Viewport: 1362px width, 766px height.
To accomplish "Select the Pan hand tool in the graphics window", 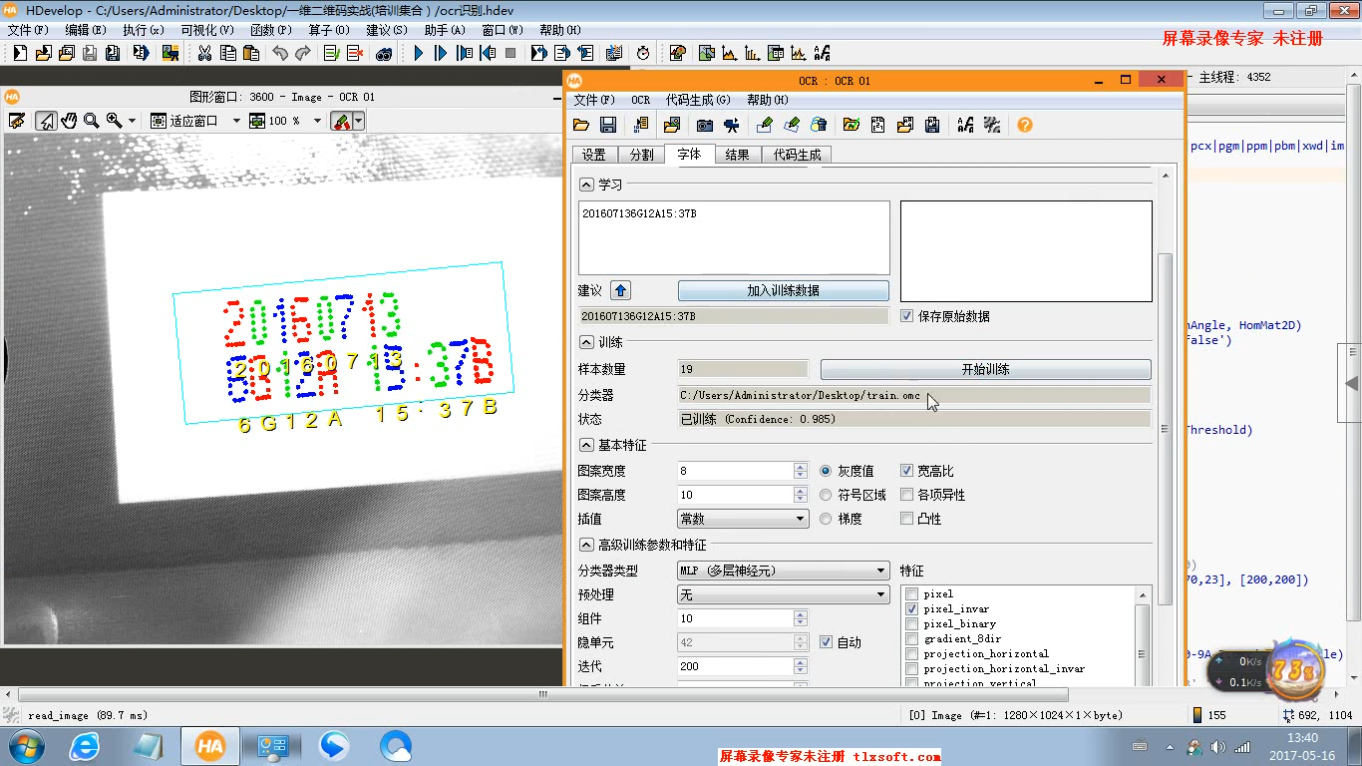I will (x=68, y=121).
